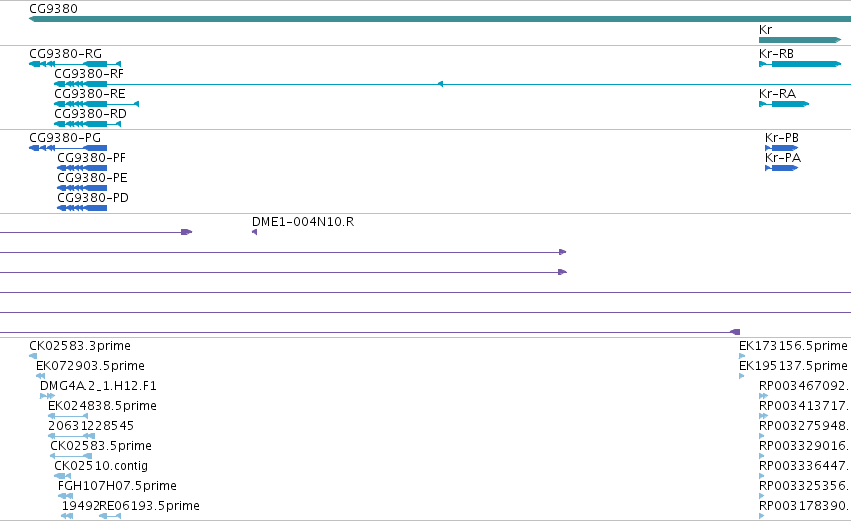Click the EK024838.5prime label
Screen dimensions: 851x521
pyautogui.click(x=102, y=406)
